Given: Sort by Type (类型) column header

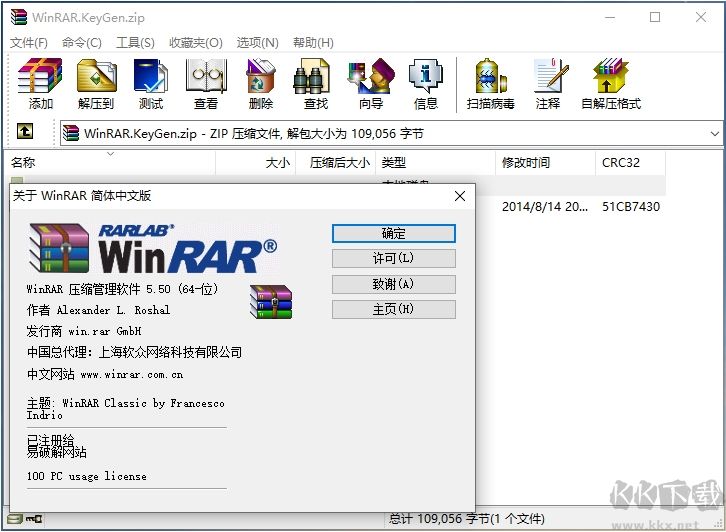Looking at the screenshot, I should click(x=435, y=163).
